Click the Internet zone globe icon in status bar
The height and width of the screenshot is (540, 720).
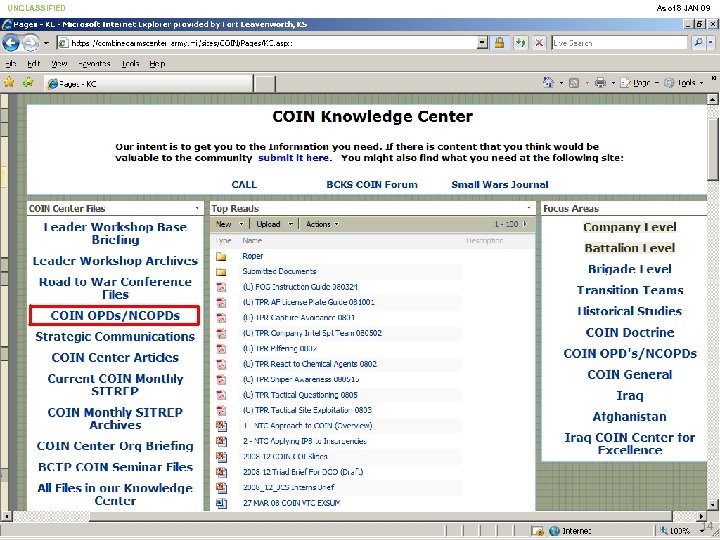coord(554,531)
